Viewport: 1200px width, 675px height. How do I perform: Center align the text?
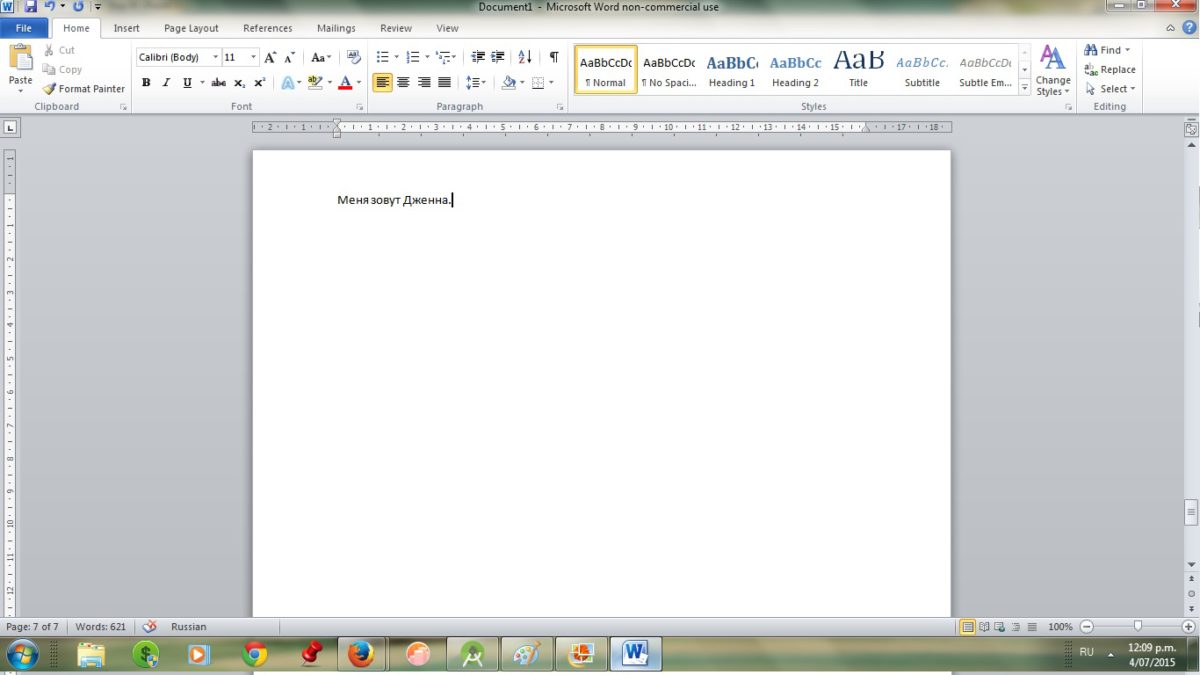pos(403,83)
